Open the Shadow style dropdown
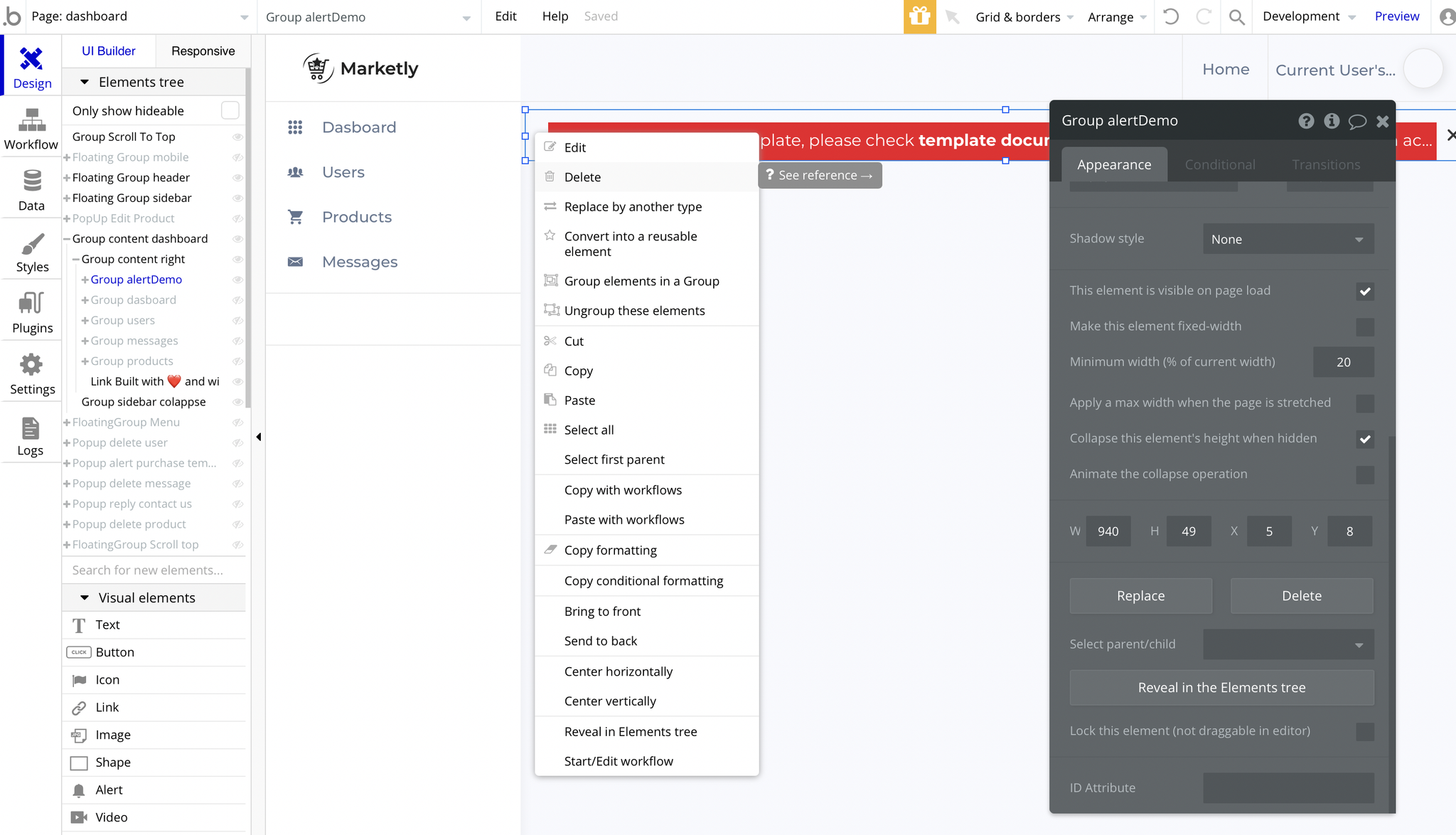Image resolution: width=1456 pixels, height=835 pixels. click(x=1285, y=238)
